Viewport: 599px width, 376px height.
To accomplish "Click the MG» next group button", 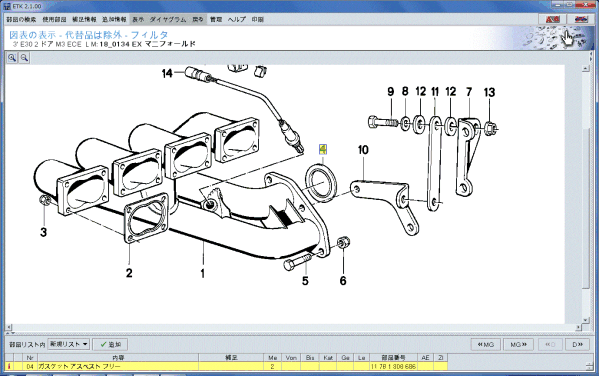I will 518,344.
